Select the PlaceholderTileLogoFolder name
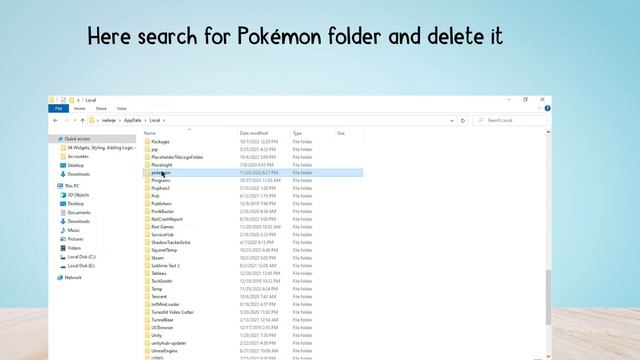Viewport: 640px width, 360px height. [x=177, y=157]
